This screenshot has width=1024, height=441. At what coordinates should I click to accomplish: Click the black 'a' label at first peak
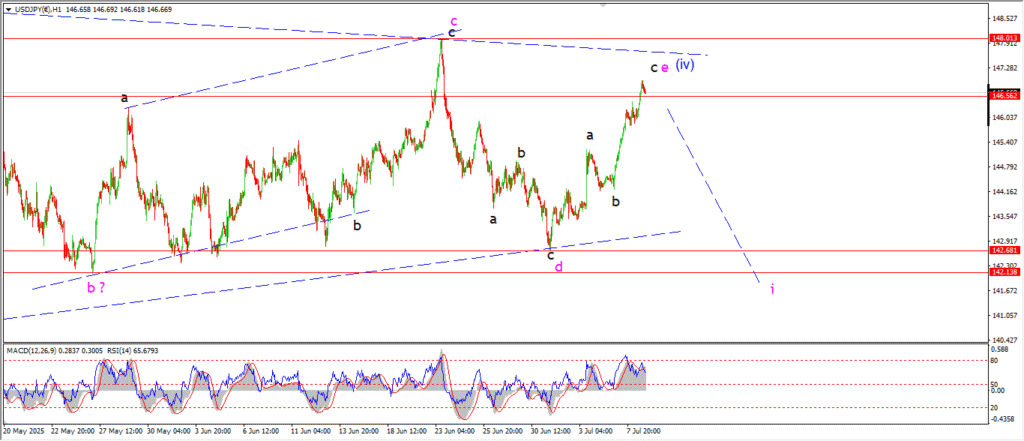(124, 98)
